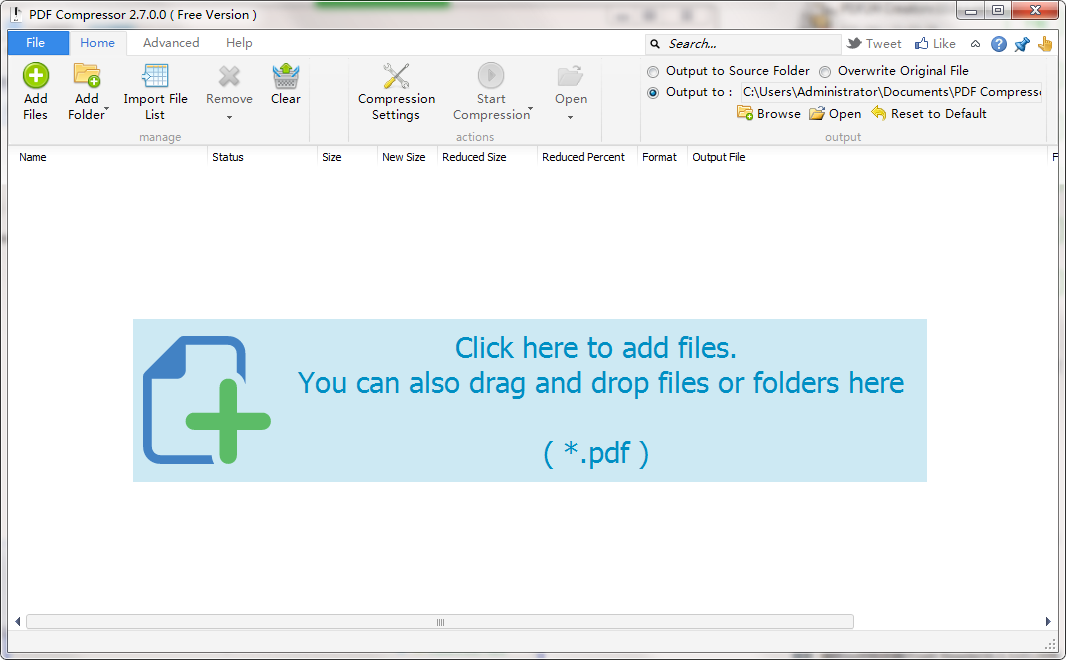
Task: Open the Start Compression dropdown arrow
Action: 529,111
